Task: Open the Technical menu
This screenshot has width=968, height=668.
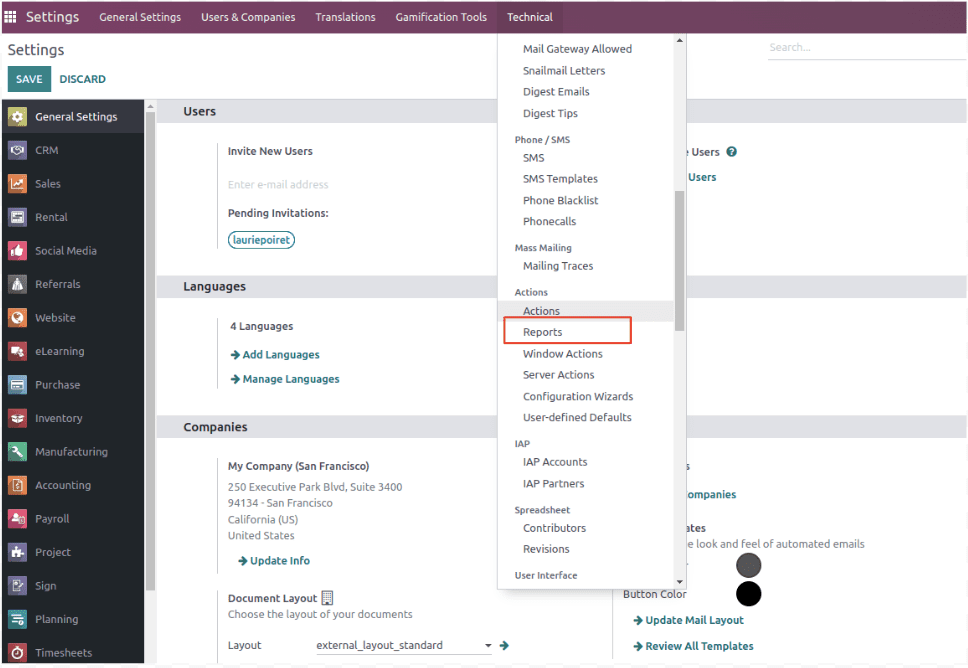Action: tap(530, 17)
